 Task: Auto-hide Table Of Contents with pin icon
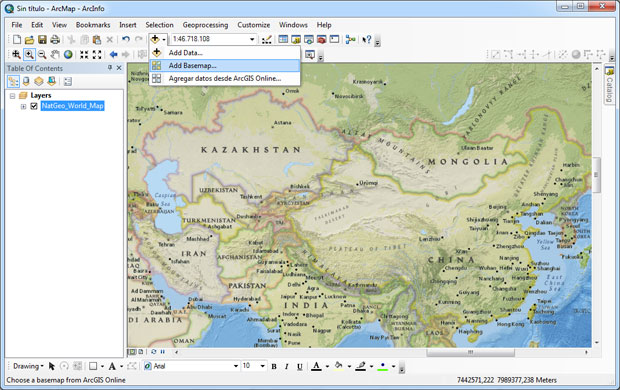pyautogui.click(x=110, y=68)
